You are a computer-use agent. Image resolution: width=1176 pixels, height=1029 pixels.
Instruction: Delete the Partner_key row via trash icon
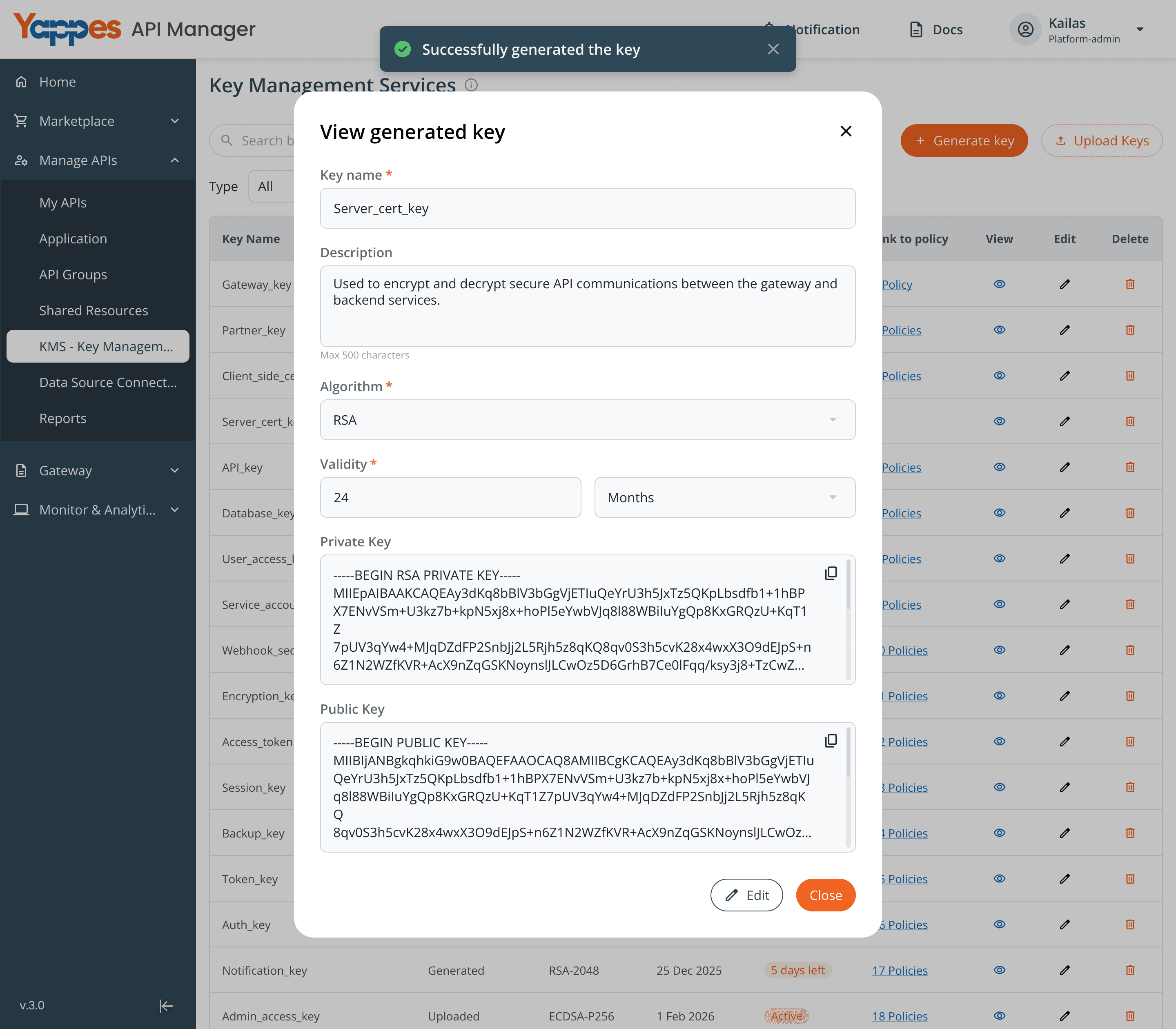coord(1130,330)
